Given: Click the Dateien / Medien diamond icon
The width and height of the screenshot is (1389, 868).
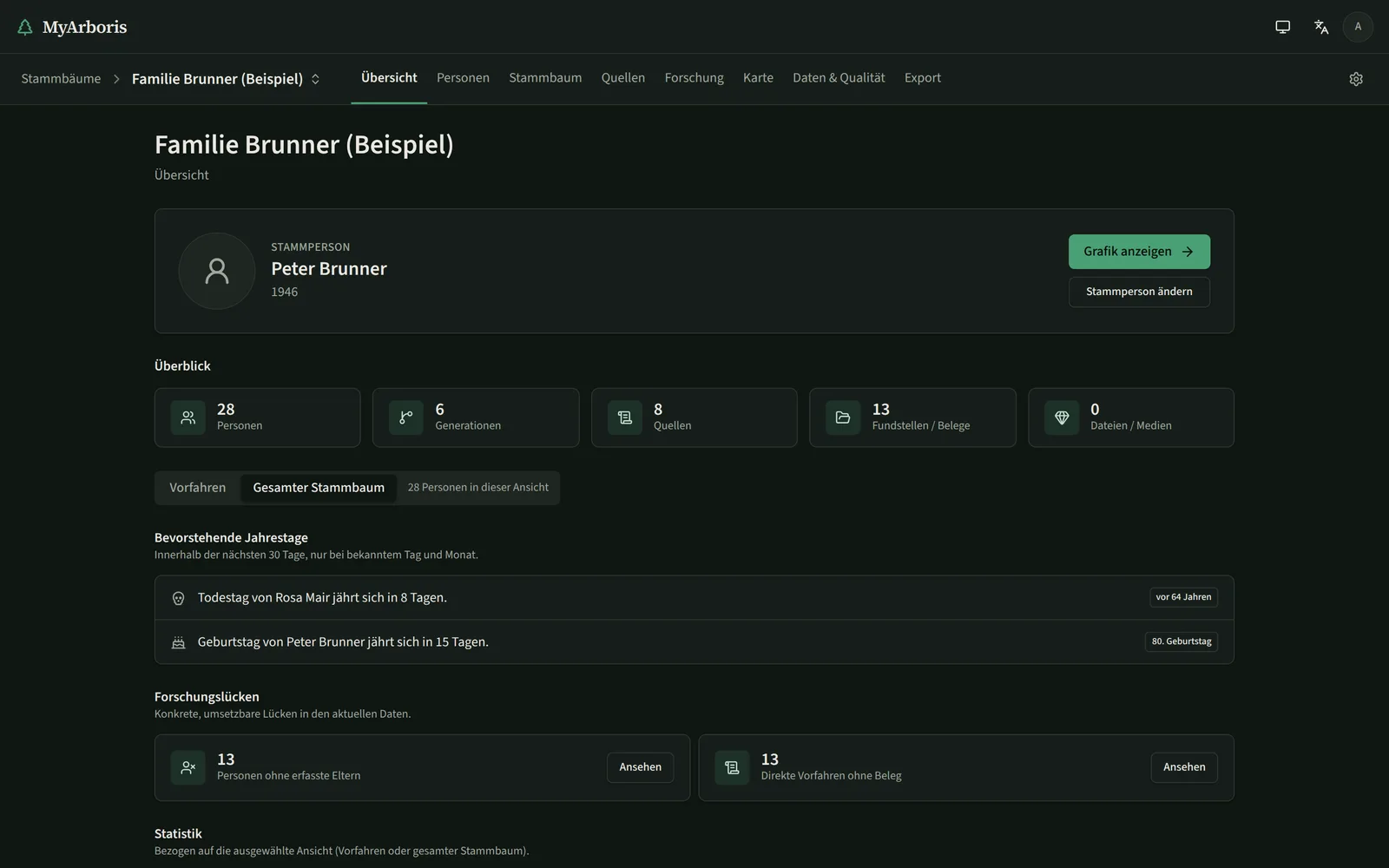Looking at the screenshot, I should click(1062, 418).
